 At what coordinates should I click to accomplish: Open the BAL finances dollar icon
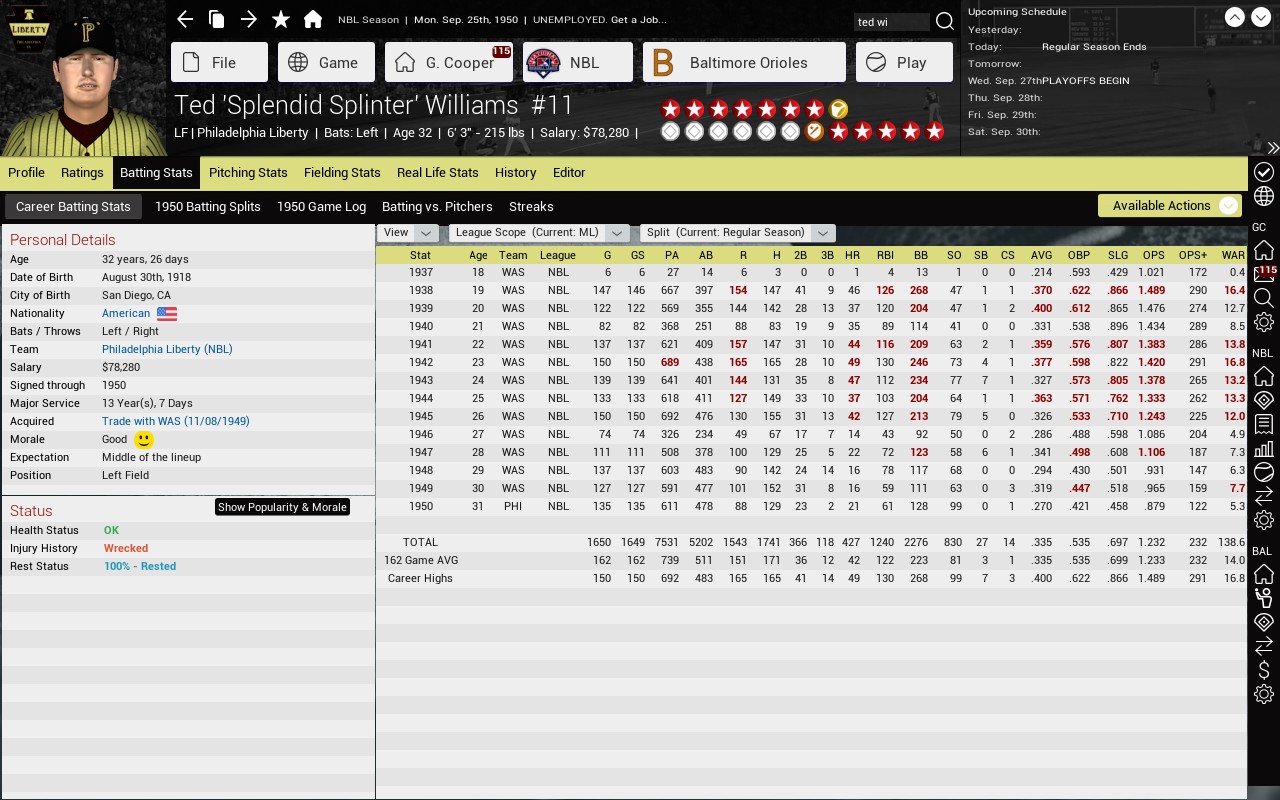1264,670
